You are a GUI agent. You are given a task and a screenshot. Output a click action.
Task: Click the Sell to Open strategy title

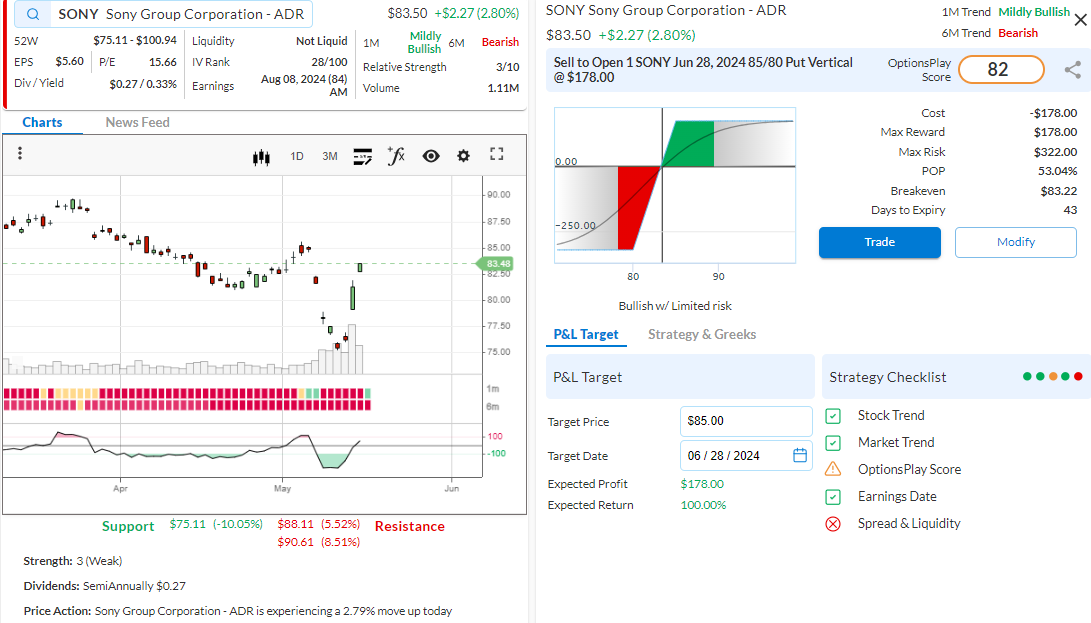(703, 70)
